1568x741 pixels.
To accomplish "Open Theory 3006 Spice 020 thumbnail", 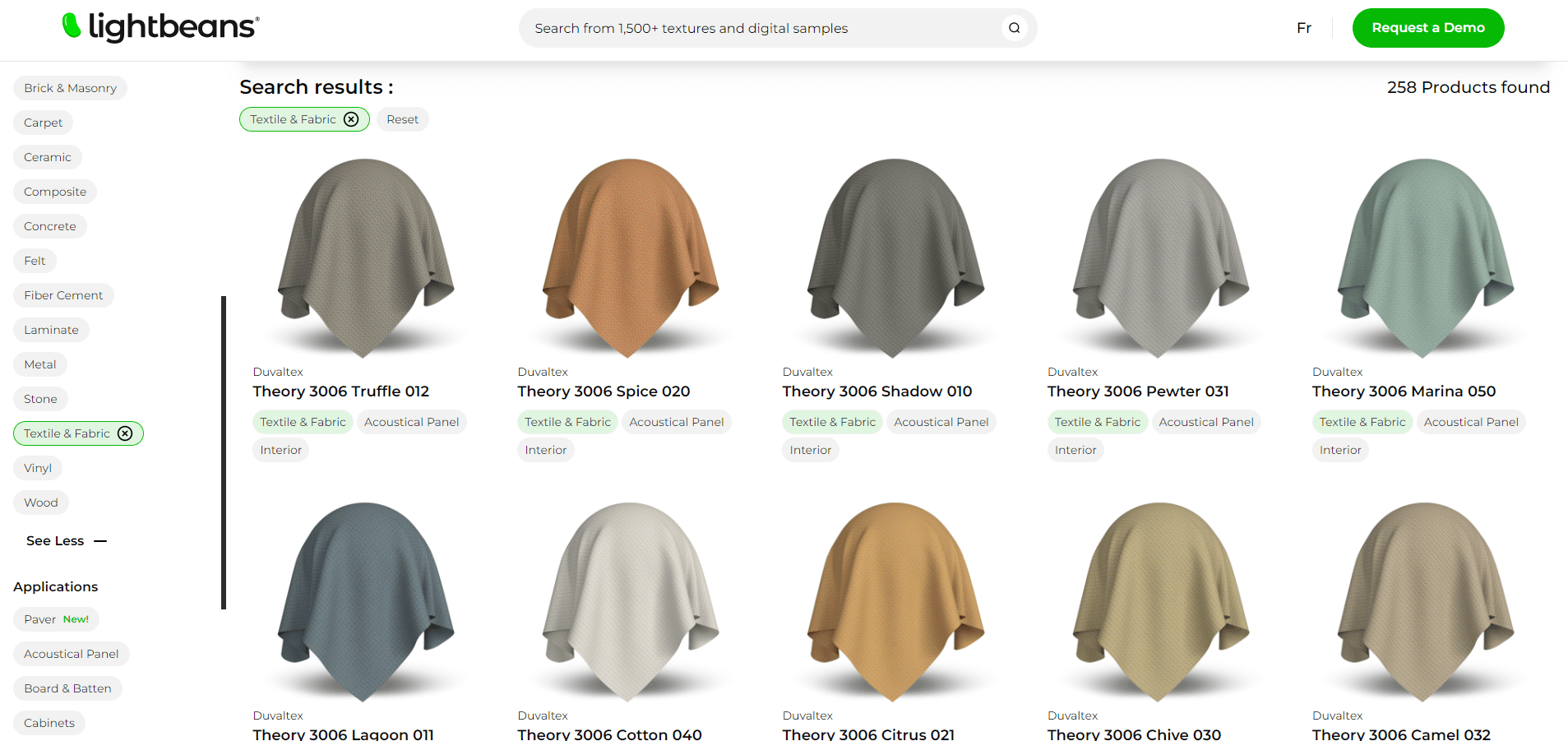I will coord(631,258).
